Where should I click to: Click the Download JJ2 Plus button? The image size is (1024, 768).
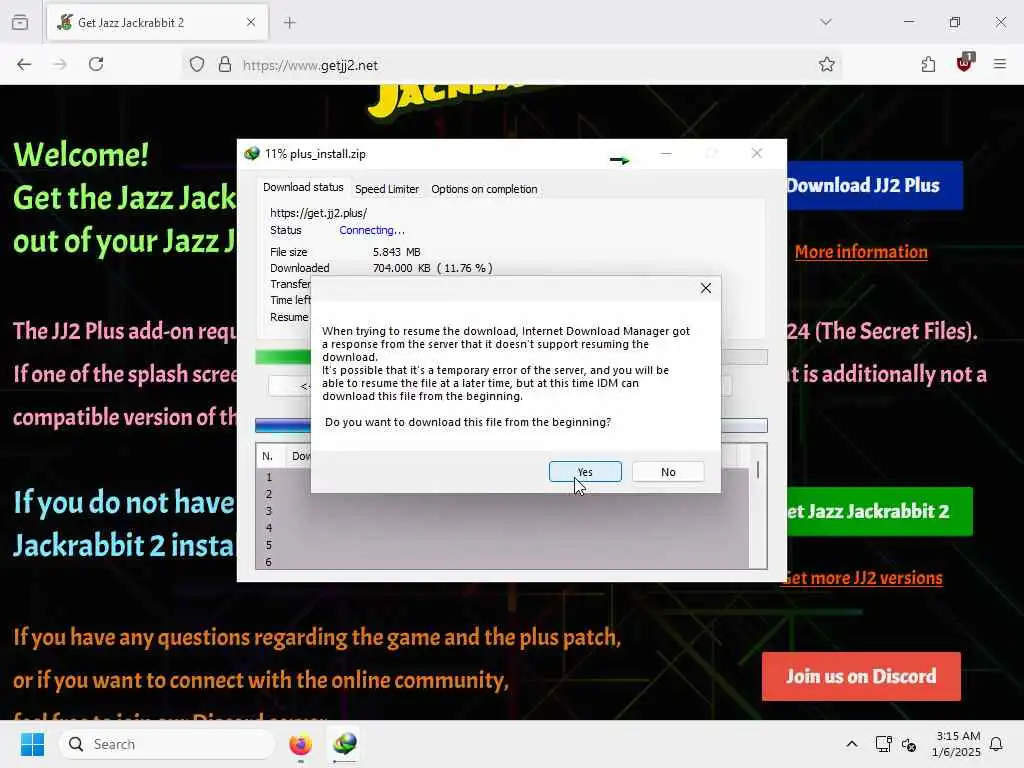[x=874, y=185]
